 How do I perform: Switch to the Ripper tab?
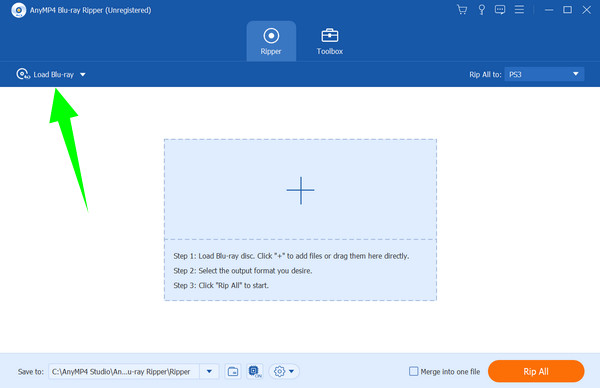[271, 41]
